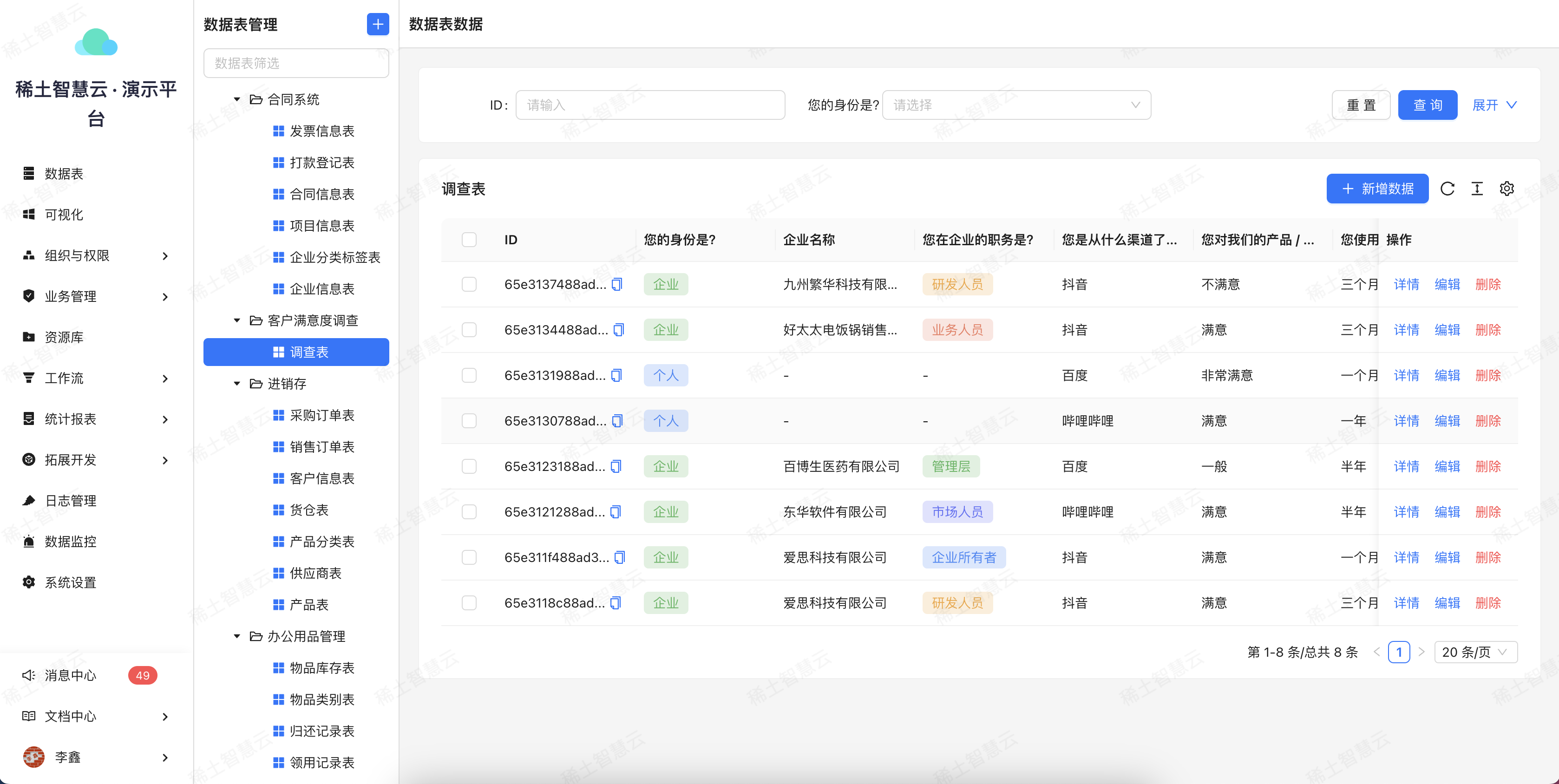1559x784 pixels.
Task: Copy ID 65e3137488ad using copy icon
Action: [617, 284]
